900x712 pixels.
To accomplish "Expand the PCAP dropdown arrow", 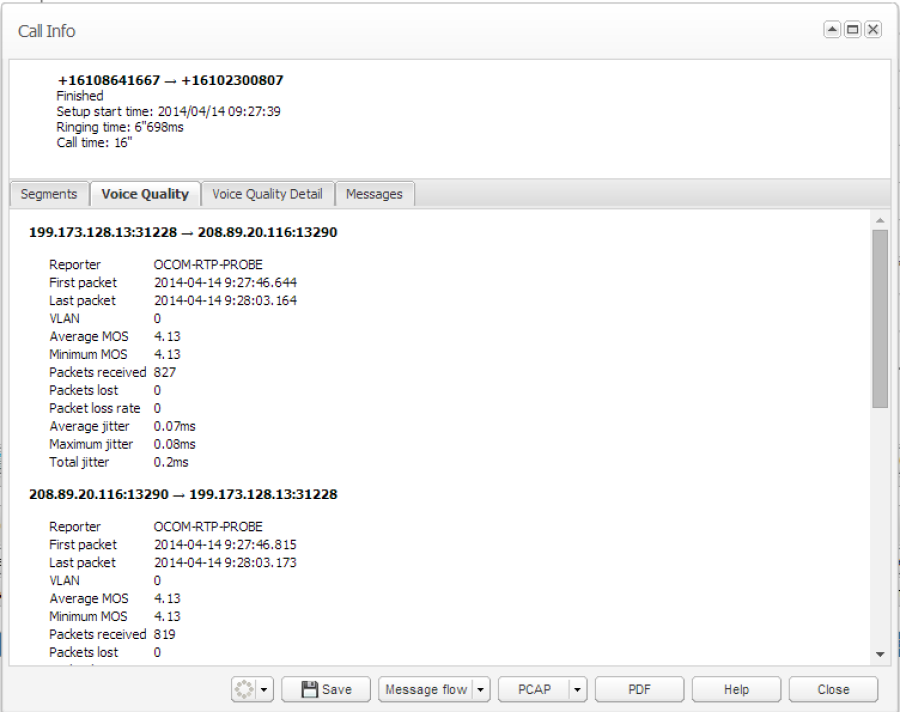I will click(x=577, y=689).
